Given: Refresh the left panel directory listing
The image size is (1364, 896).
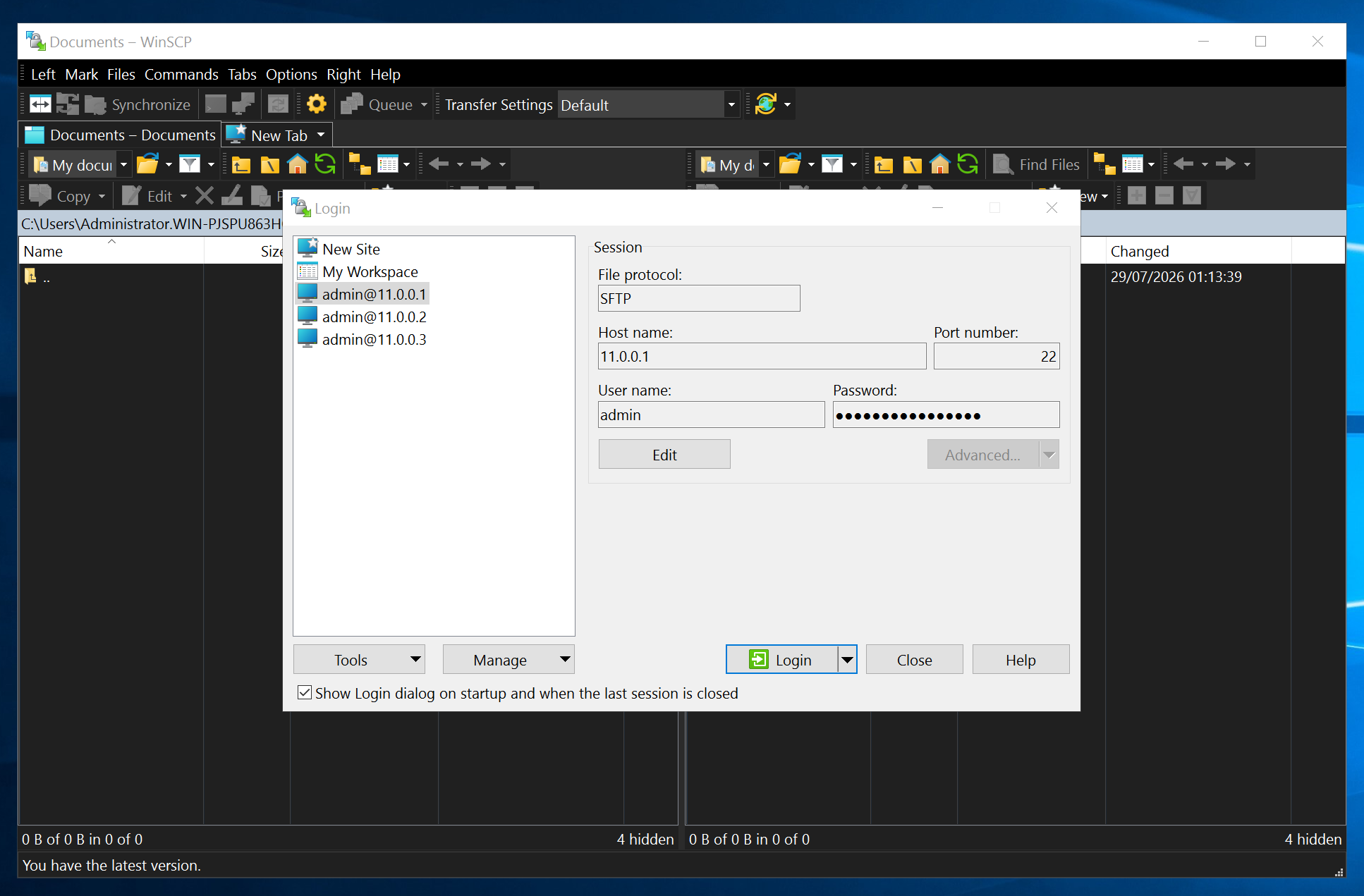Looking at the screenshot, I should click(x=325, y=164).
